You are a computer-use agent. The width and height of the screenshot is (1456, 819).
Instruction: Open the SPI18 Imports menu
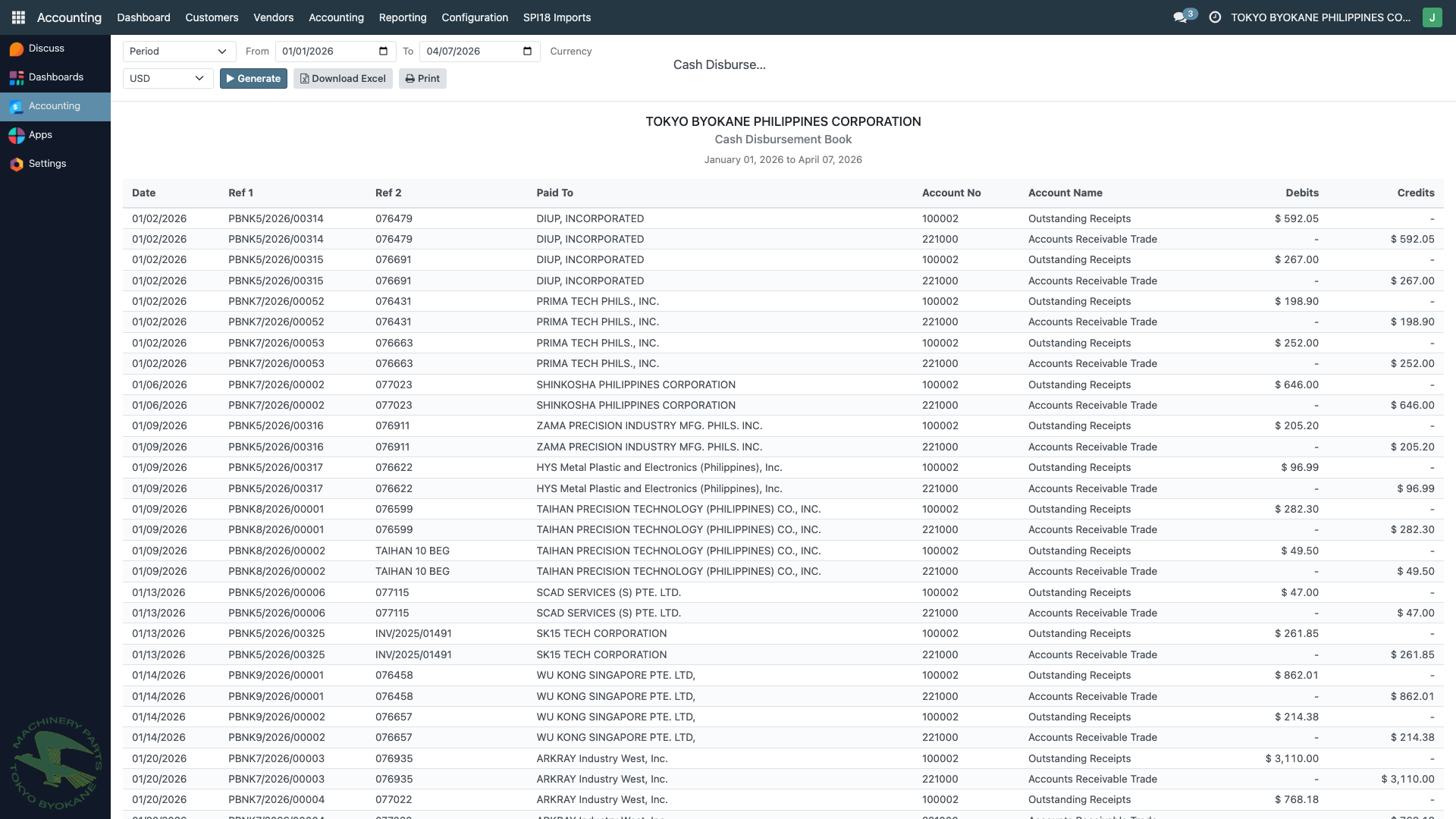pos(557,17)
